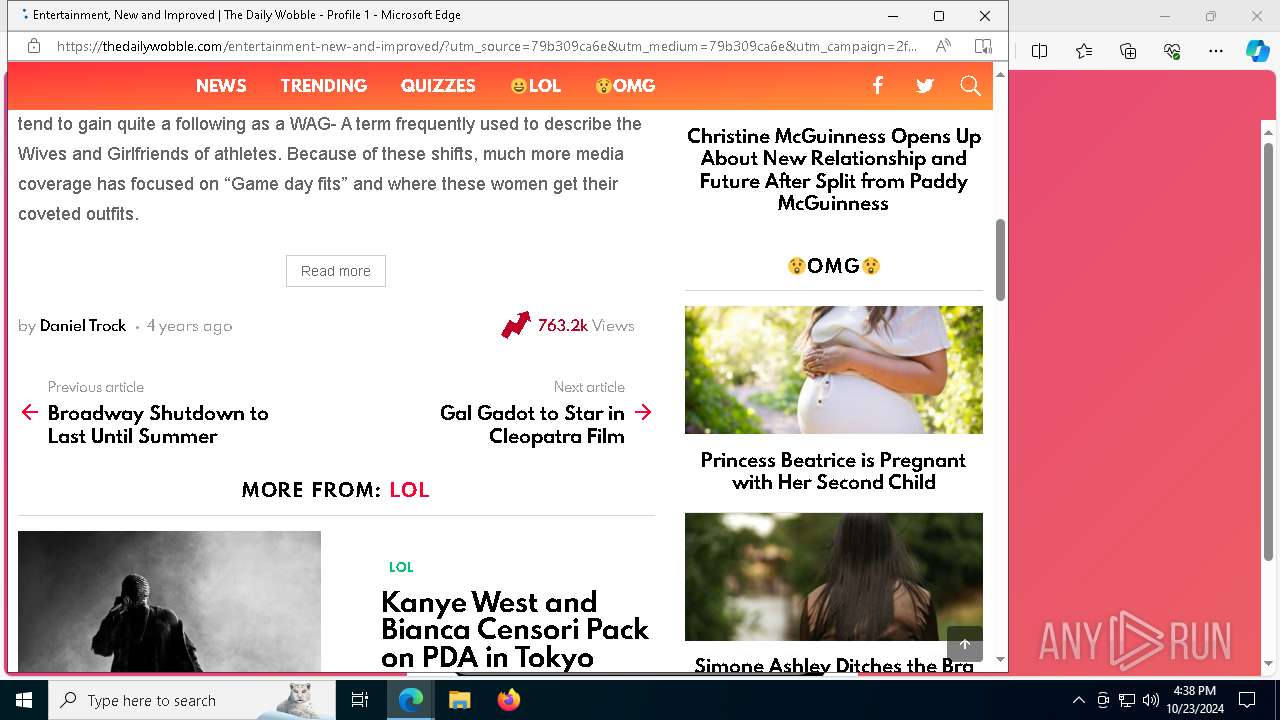Enter Immersive Reader icon in address bar
Image resolution: width=1280 pixels, height=720 pixels.
click(983, 46)
